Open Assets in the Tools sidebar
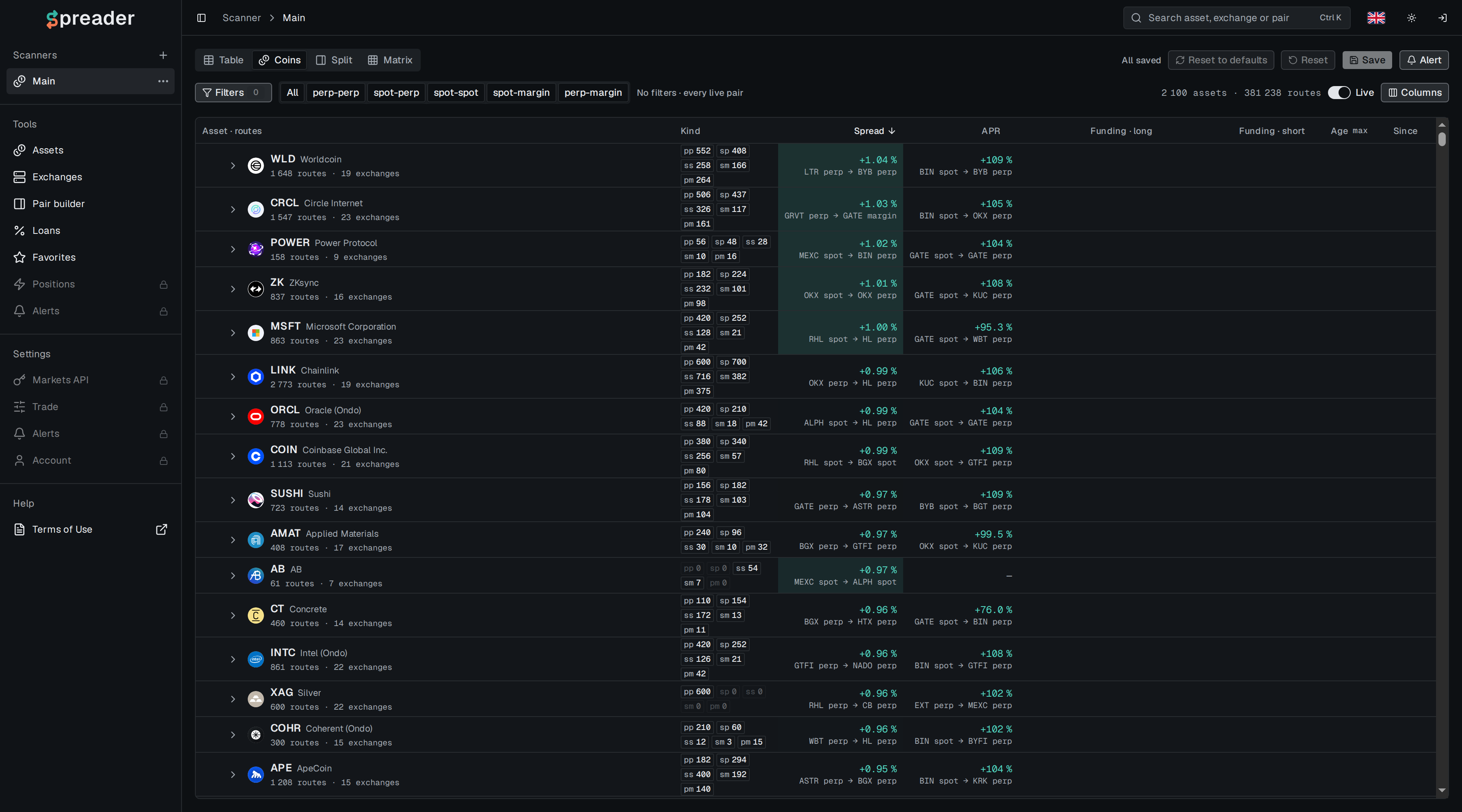 [x=91, y=150]
